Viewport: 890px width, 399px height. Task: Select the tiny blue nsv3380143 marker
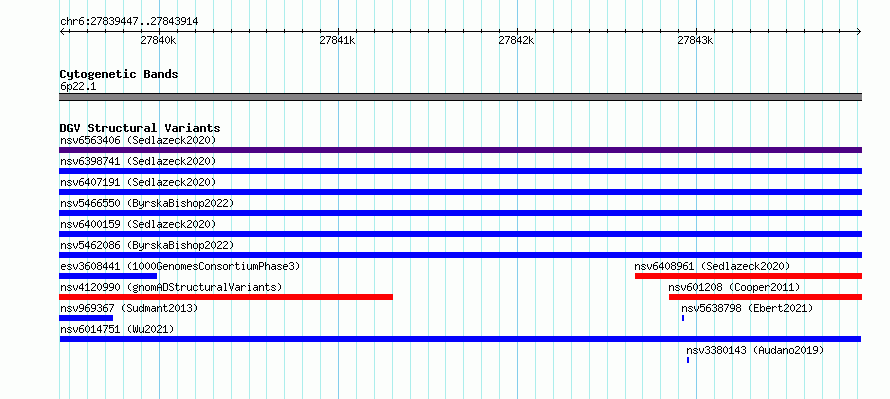pyautogui.click(x=688, y=360)
